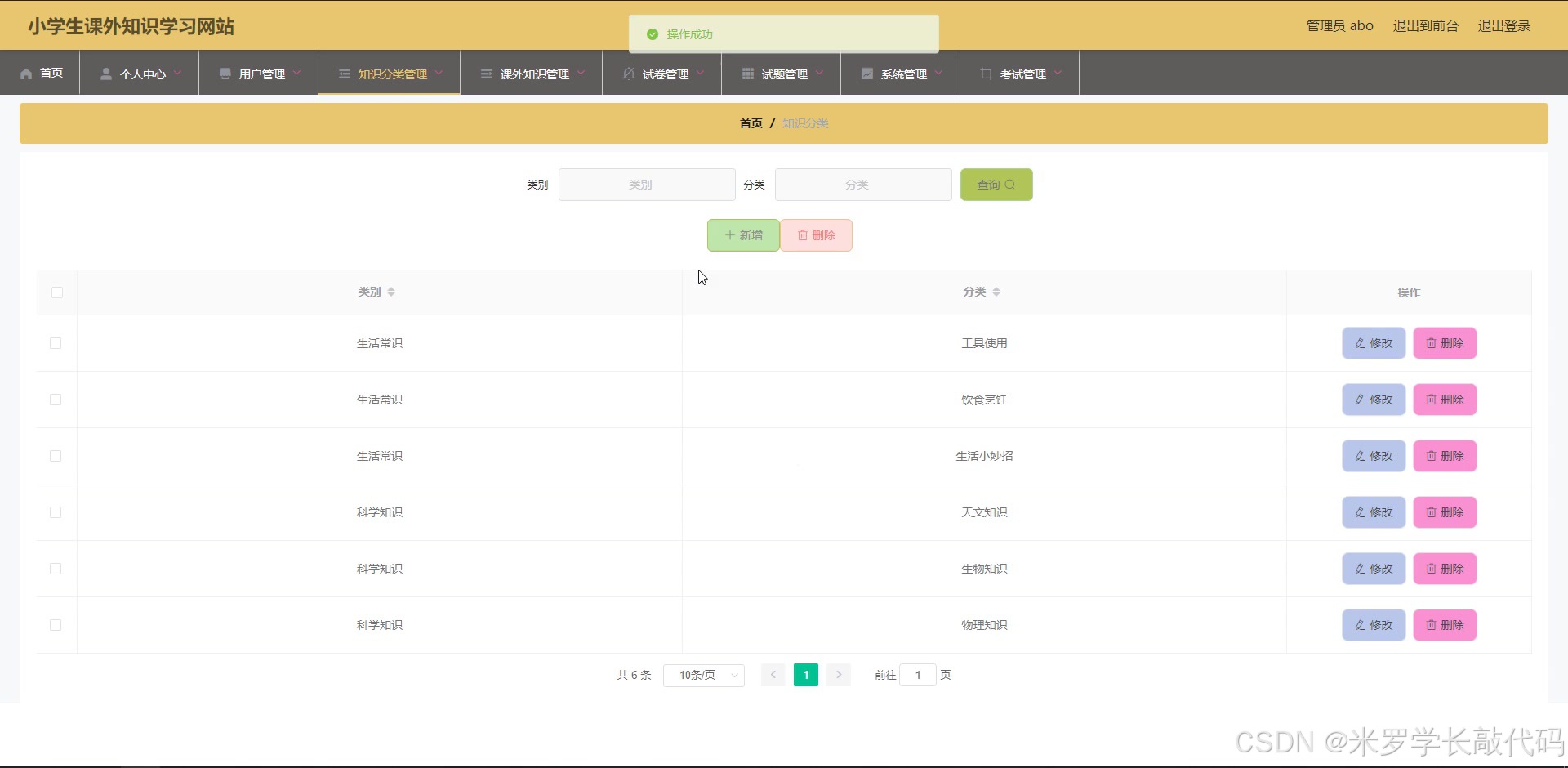
Task: Click the 修改 button for 天文知识 row
Action: tap(1374, 512)
